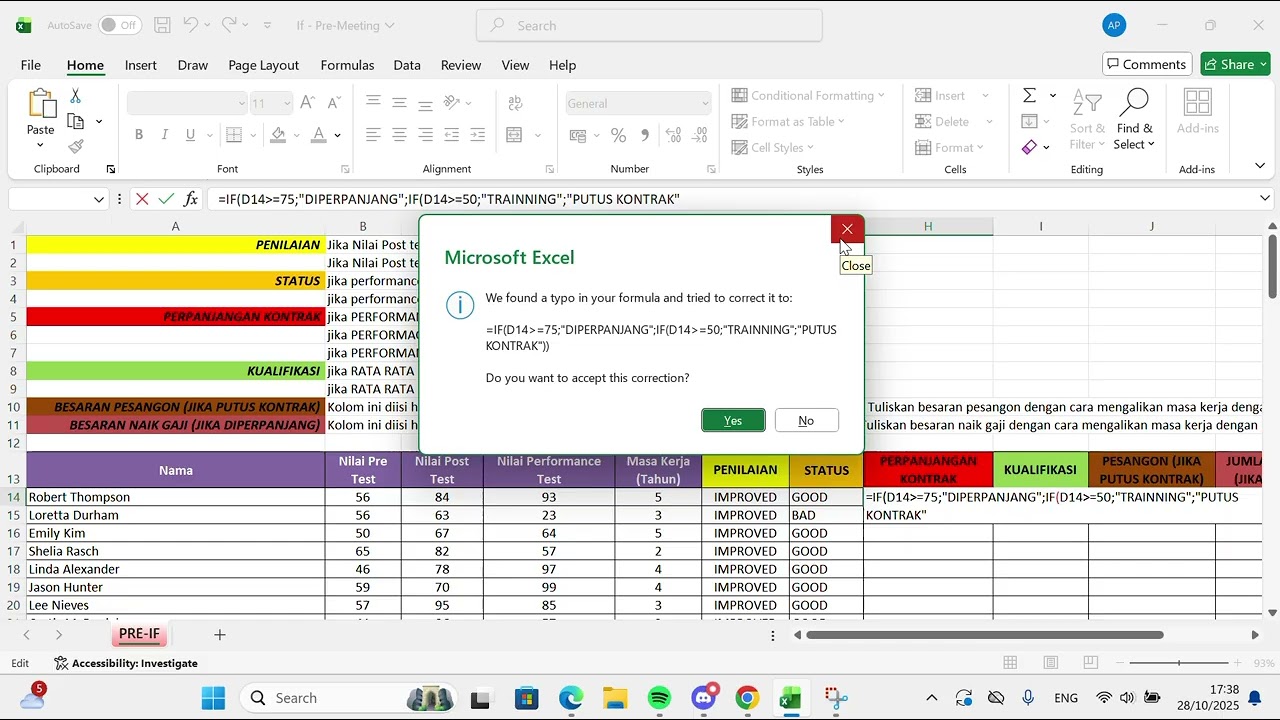Click the Delete cells button
Image resolution: width=1280 pixels, height=720 pixels.
click(942, 121)
